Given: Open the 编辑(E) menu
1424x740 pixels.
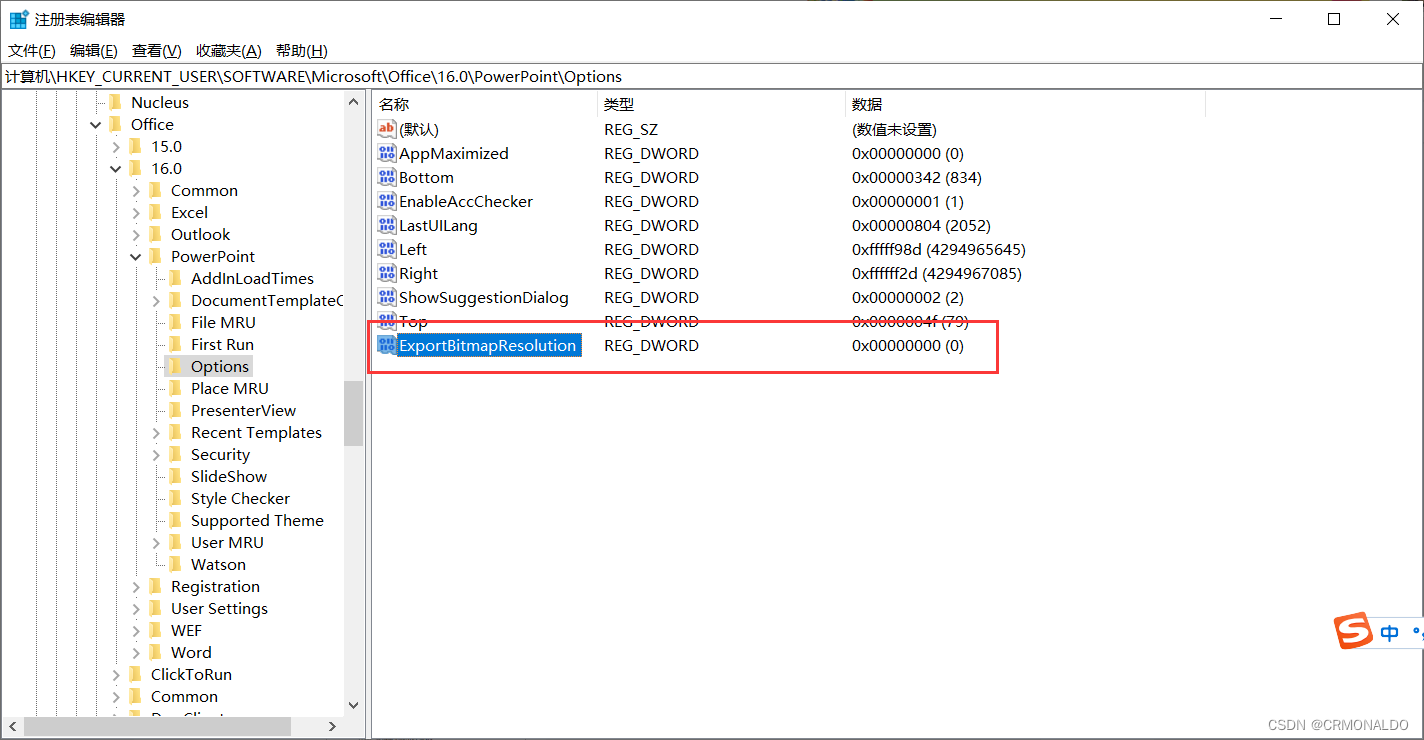Looking at the screenshot, I should (x=93, y=51).
